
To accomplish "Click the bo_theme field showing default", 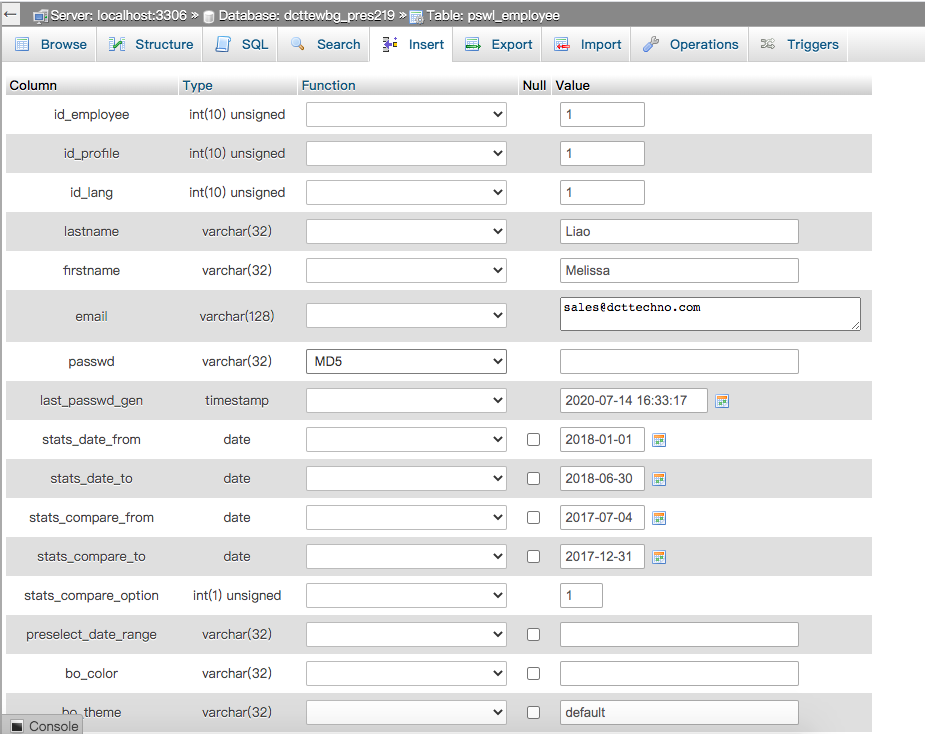I will [679, 712].
